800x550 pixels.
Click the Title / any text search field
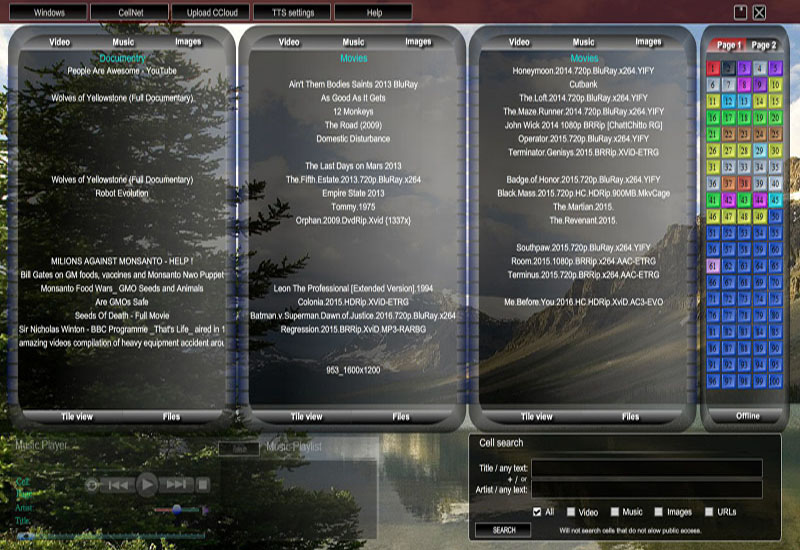click(x=646, y=468)
